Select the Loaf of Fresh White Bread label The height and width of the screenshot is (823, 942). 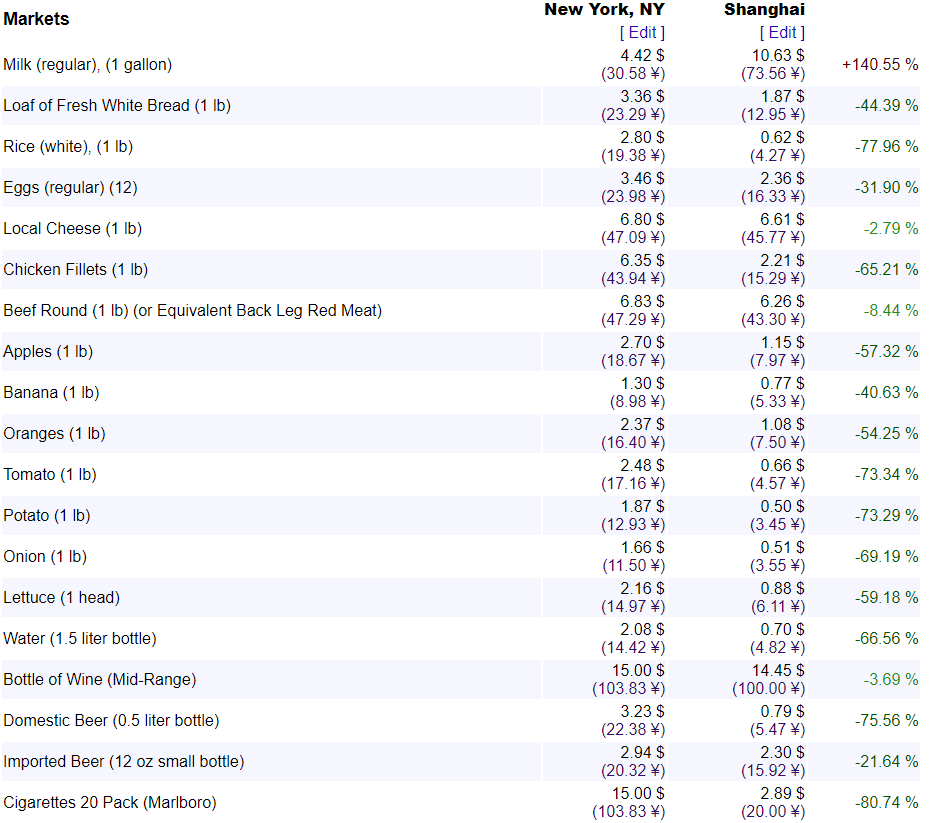click(117, 106)
